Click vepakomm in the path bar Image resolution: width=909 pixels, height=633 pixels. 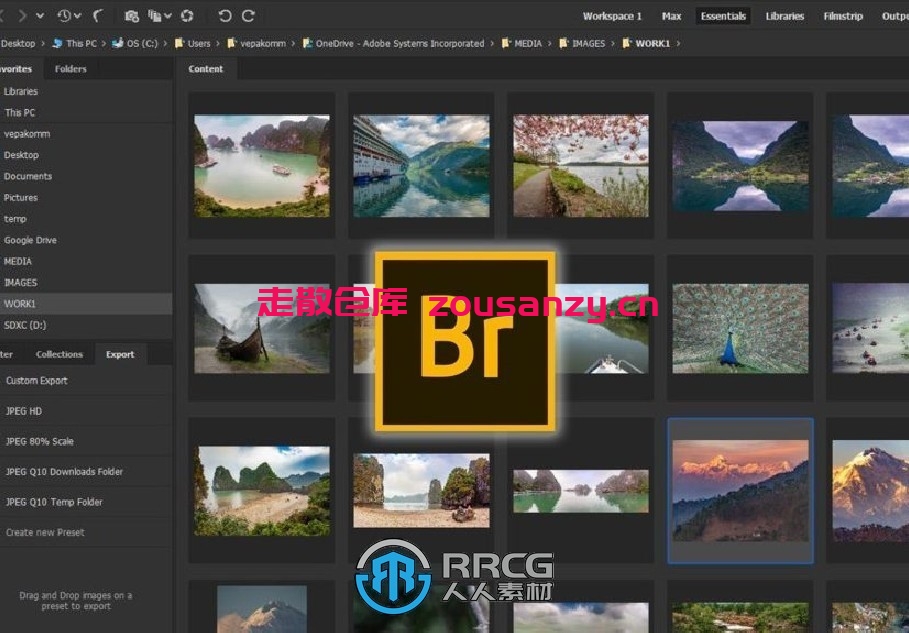click(x=263, y=43)
